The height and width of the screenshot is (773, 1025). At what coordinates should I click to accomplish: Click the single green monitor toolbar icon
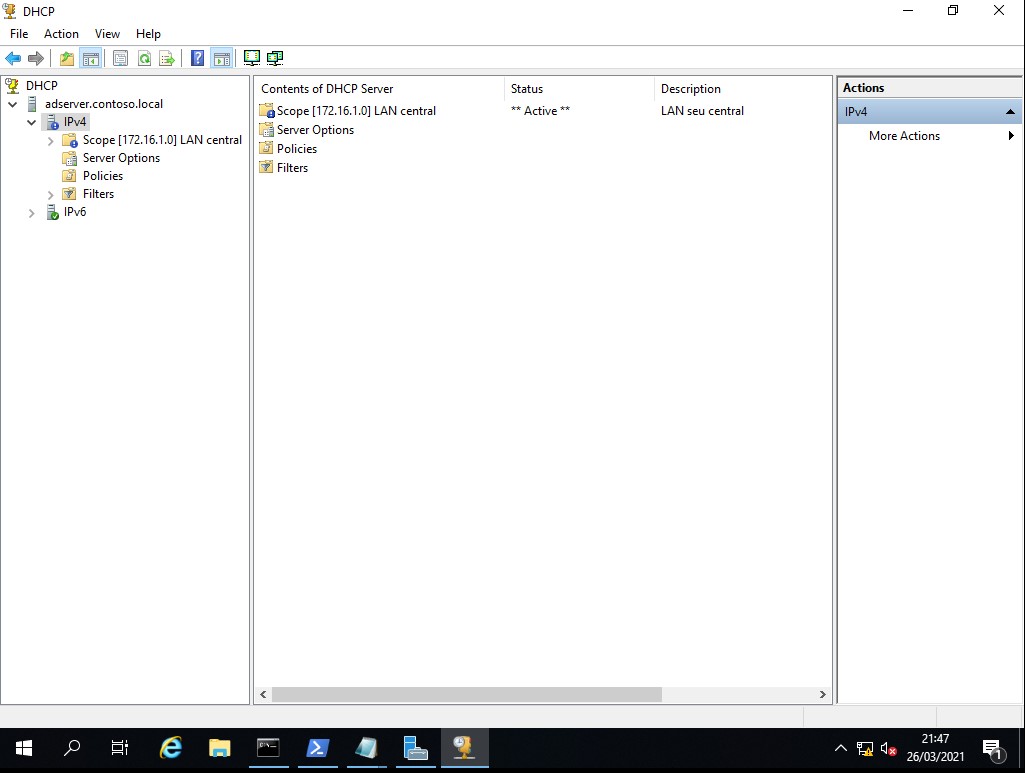pyautogui.click(x=251, y=59)
